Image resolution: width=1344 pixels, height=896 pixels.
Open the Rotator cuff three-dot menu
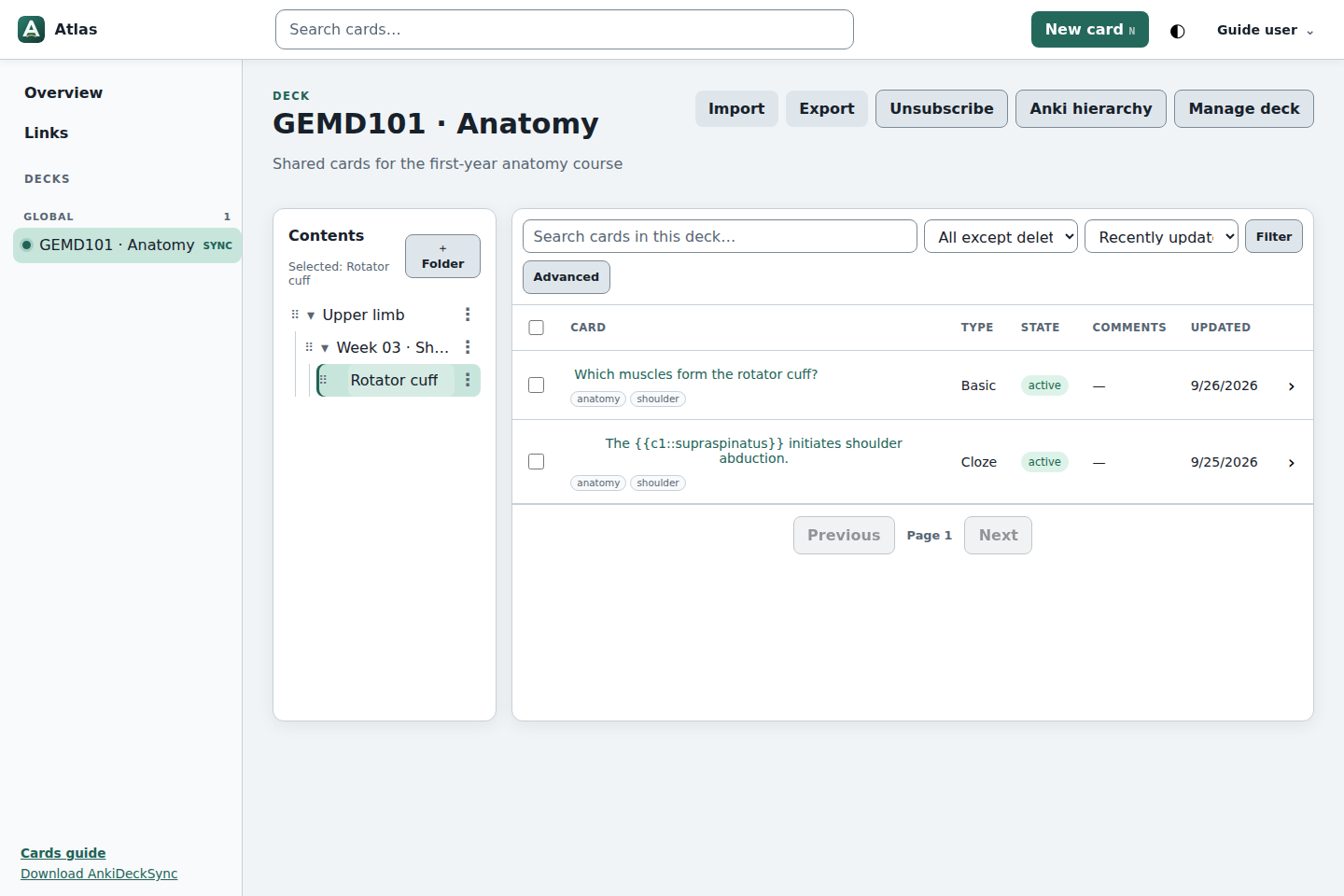(468, 380)
